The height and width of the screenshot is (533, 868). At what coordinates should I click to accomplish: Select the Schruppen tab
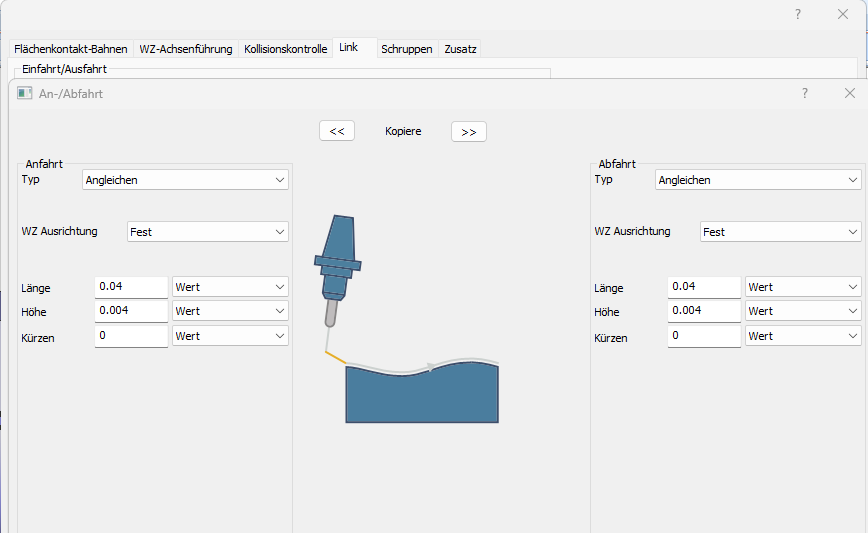click(406, 49)
